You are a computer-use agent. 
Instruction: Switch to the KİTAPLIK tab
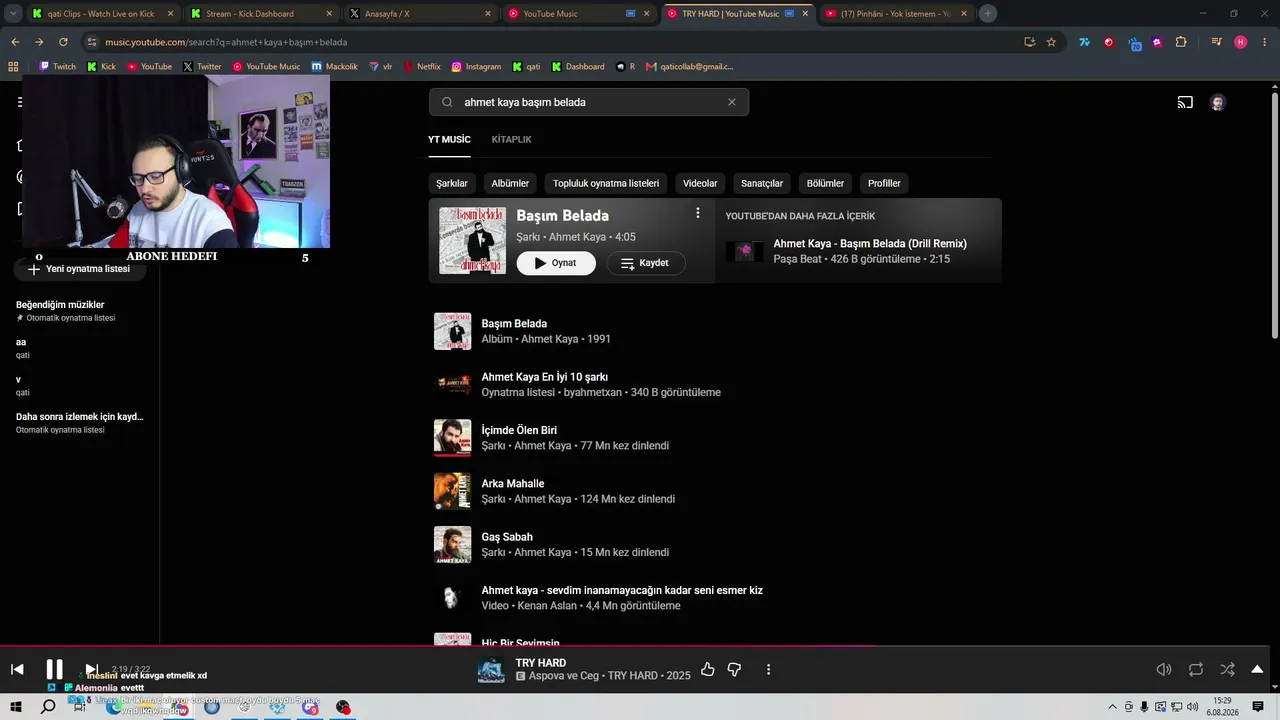[x=511, y=139]
